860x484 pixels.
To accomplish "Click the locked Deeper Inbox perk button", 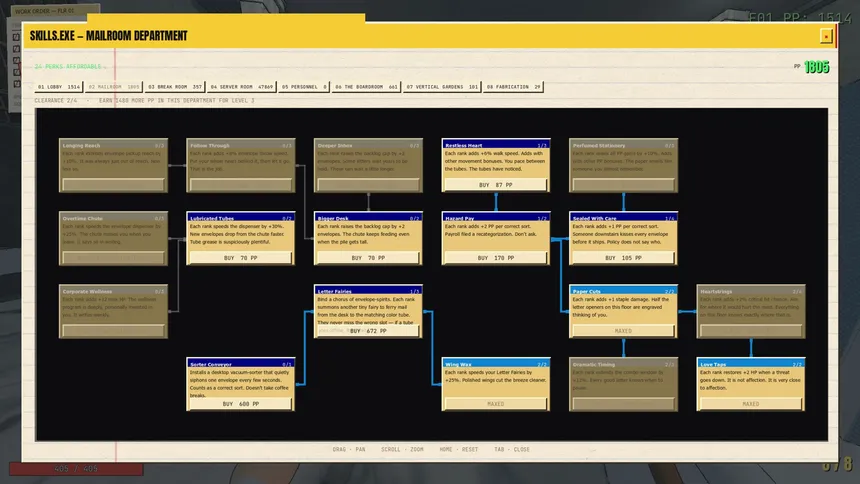I will [x=367, y=185].
